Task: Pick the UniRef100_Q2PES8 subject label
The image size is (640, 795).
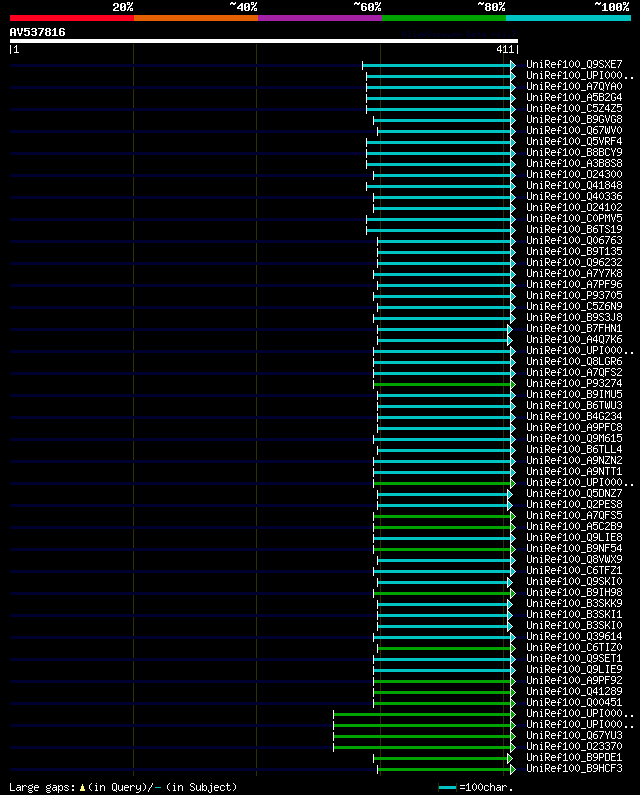Action: pos(574,504)
